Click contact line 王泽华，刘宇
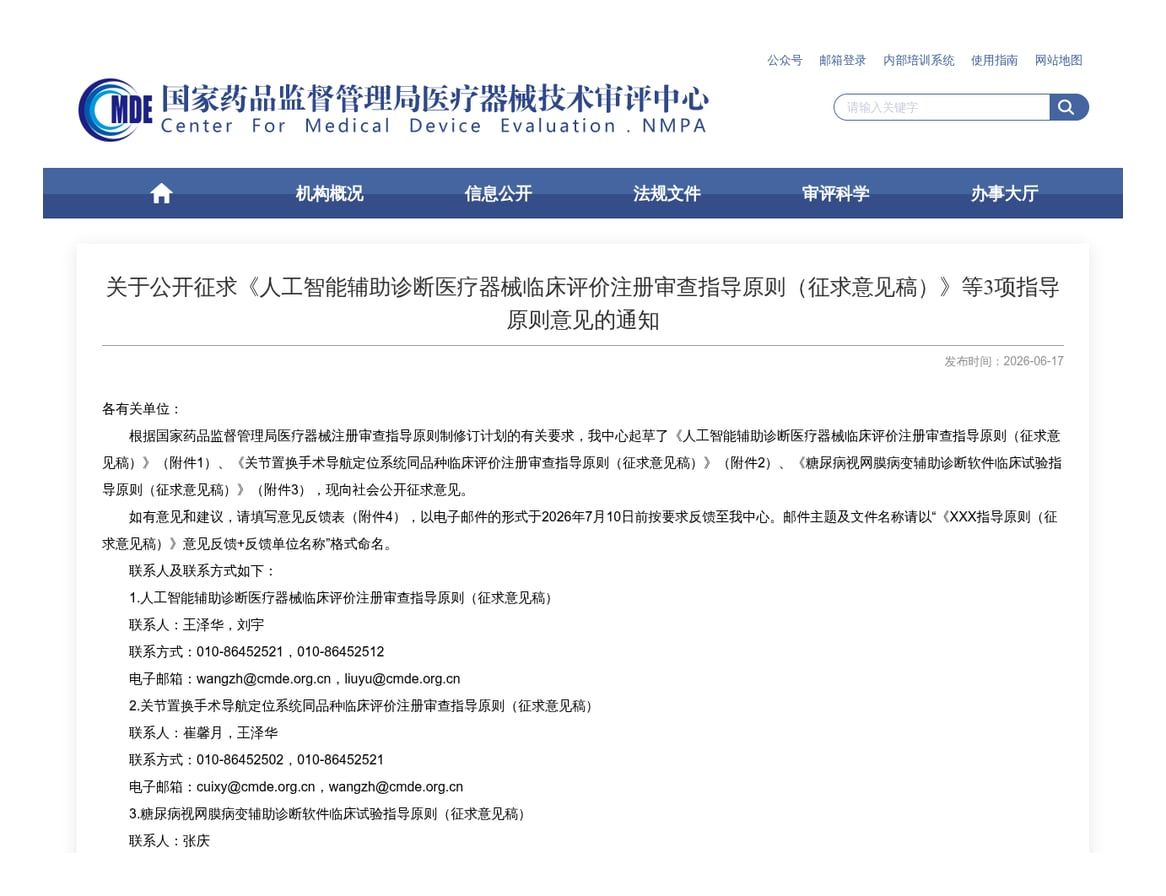This screenshot has height=896, width=1166. 196,625
